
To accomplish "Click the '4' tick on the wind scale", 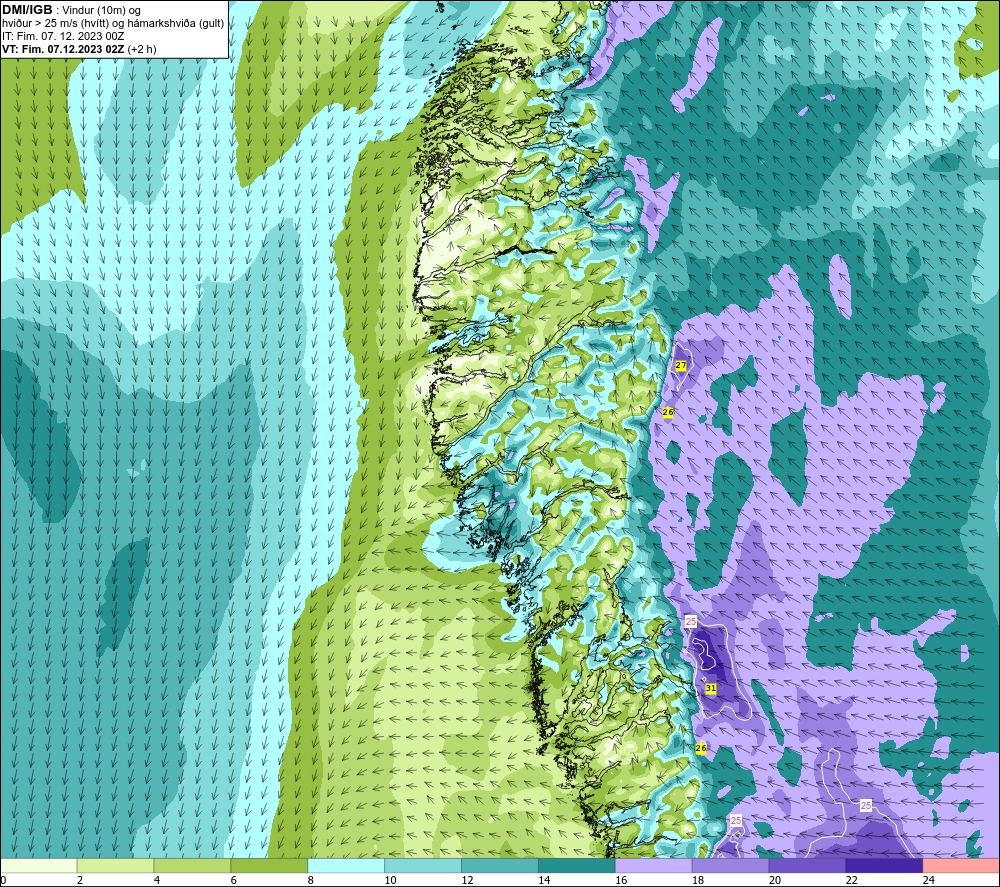I will click(x=156, y=880).
